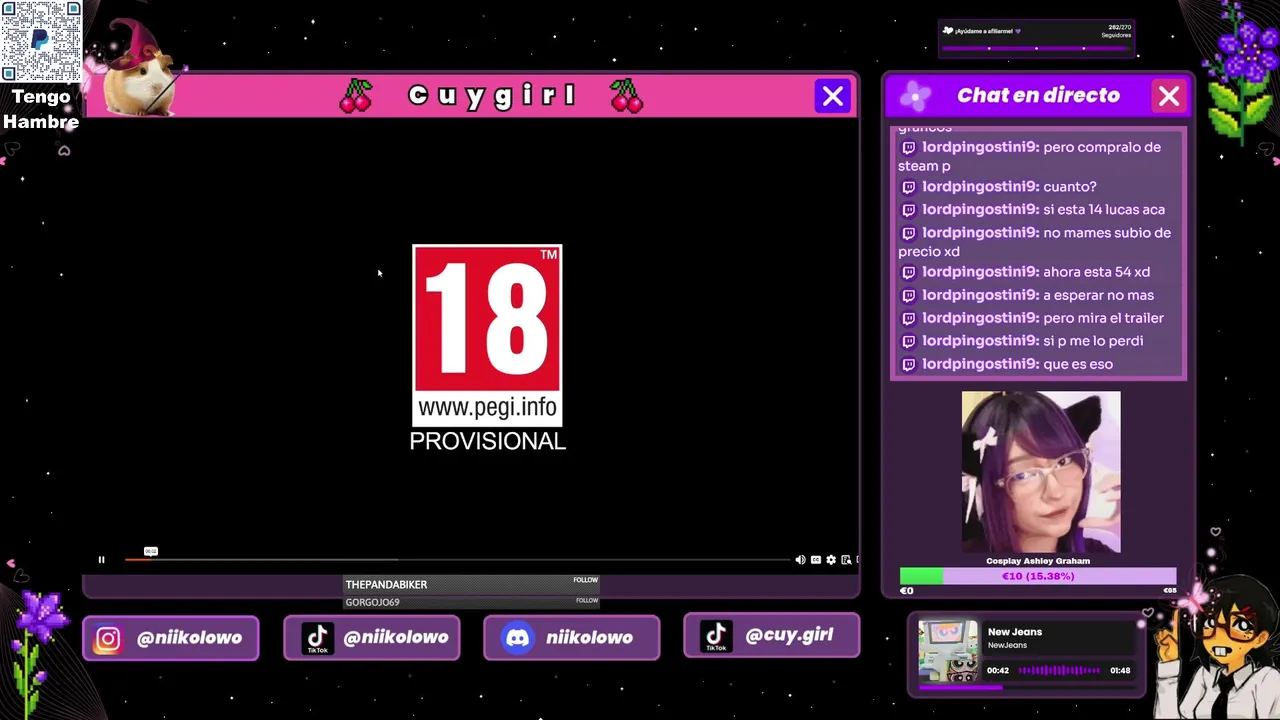Follow THEPANDABIKER with the FOLLOW button
The height and width of the screenshot is (720, 1280).
click(x=586, y=580)
